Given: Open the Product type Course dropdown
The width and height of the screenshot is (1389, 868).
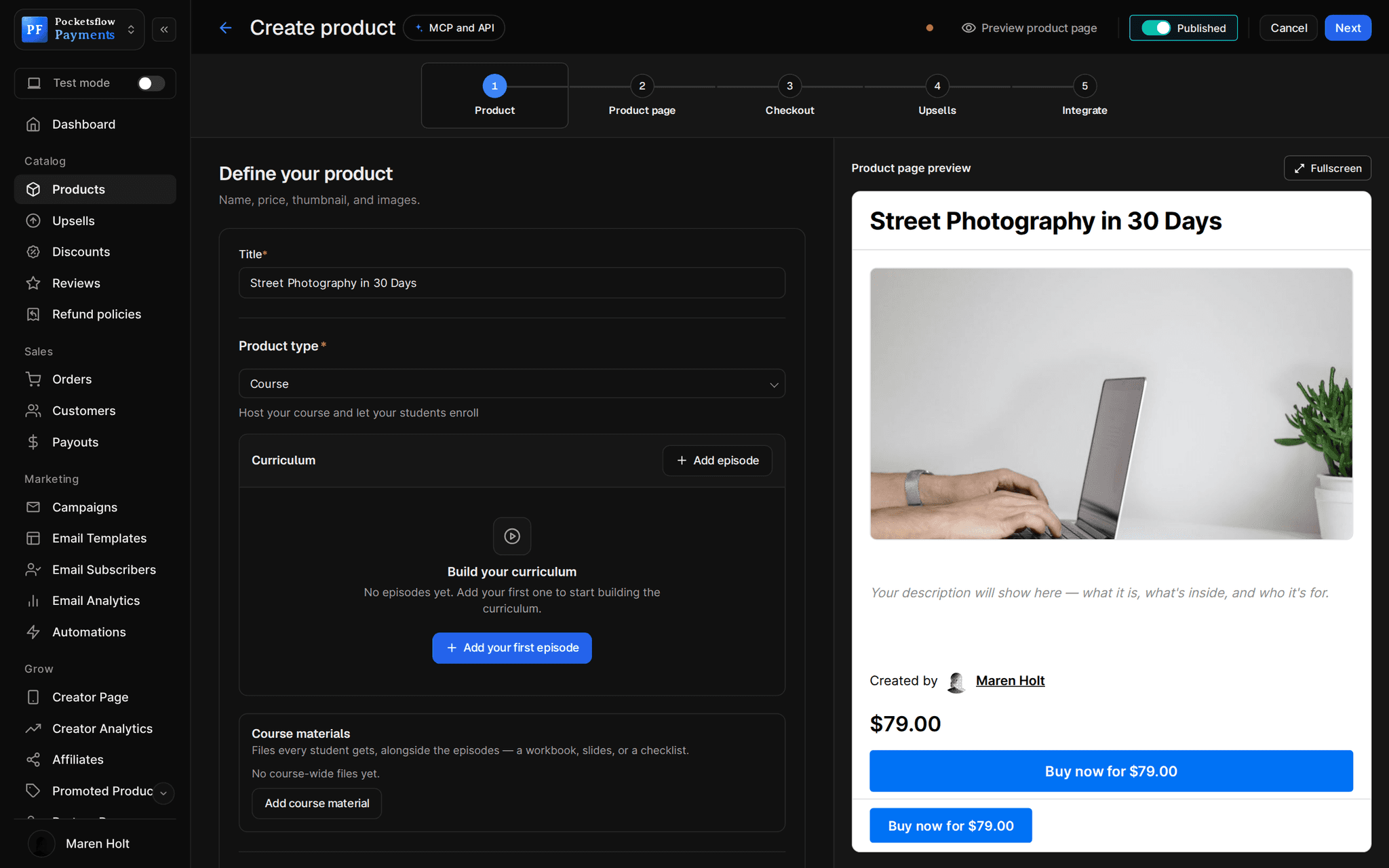Looking at the screenshot, I should [x=512, y=383].
